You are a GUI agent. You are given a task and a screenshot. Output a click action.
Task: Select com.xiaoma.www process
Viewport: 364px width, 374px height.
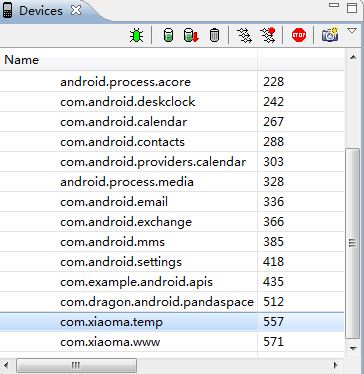110,342
